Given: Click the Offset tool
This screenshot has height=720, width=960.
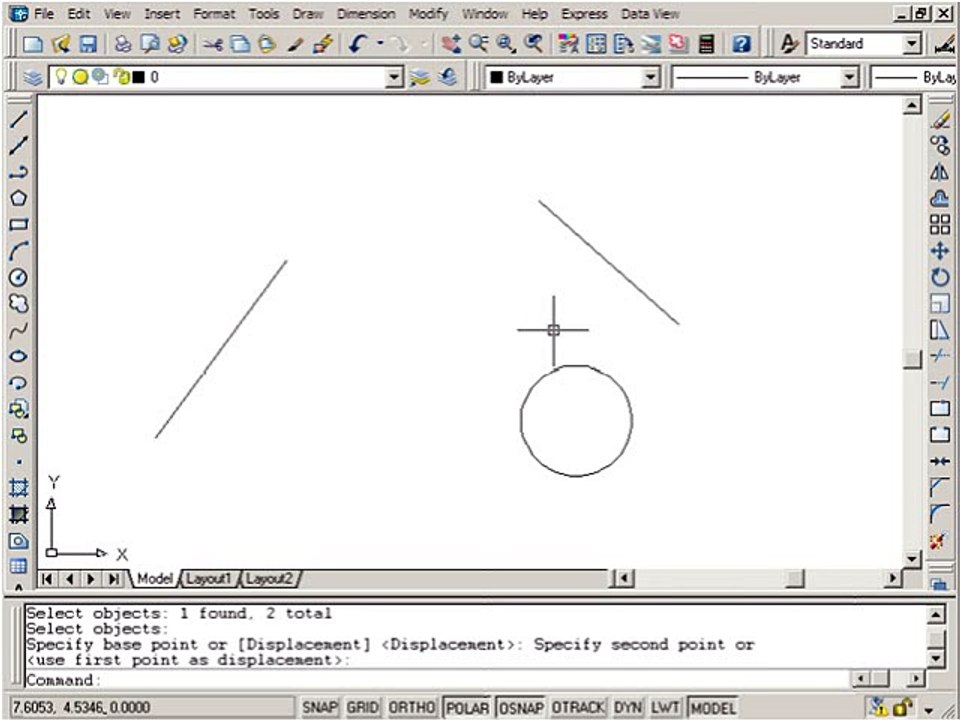Looking at the screenshot, I should click(940, 198).
